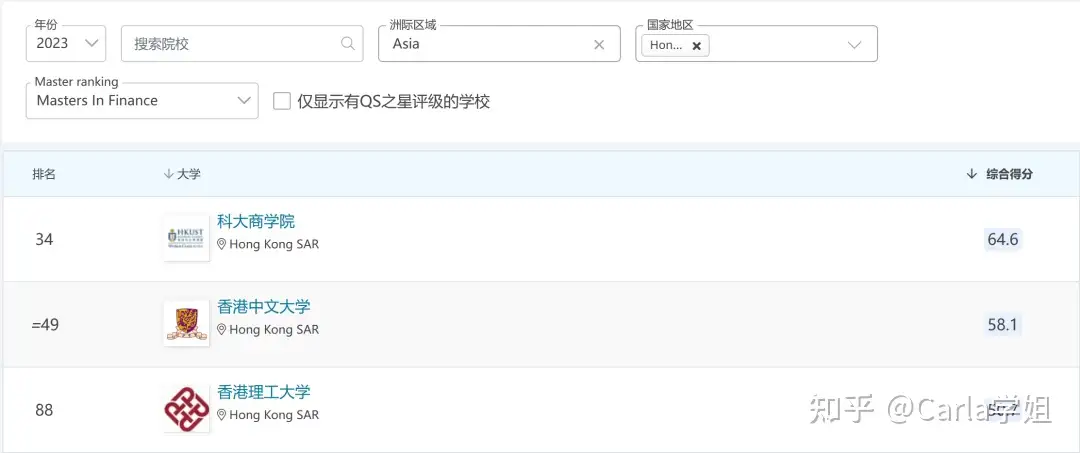Click the rank 88 cell
The width and height of the screenshot is (1080, 453).
tap(44, 410)
